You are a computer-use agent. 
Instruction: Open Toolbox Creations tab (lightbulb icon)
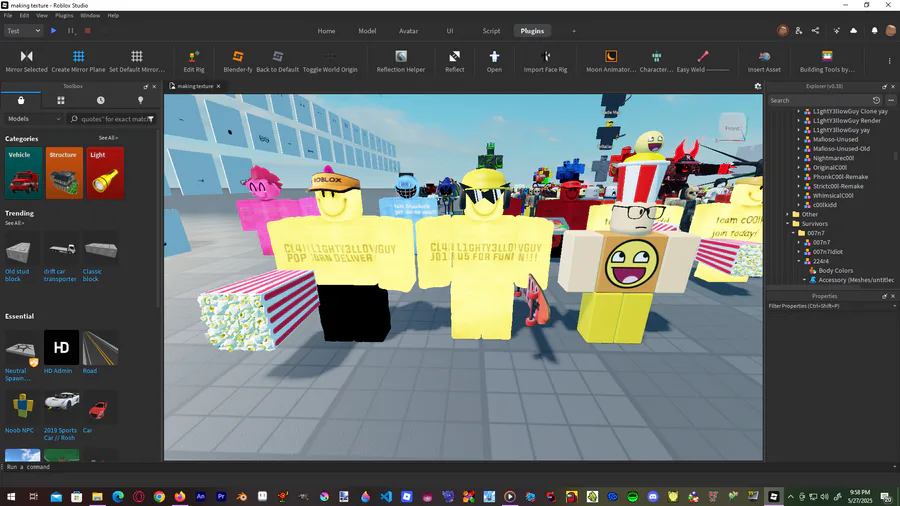141,100
